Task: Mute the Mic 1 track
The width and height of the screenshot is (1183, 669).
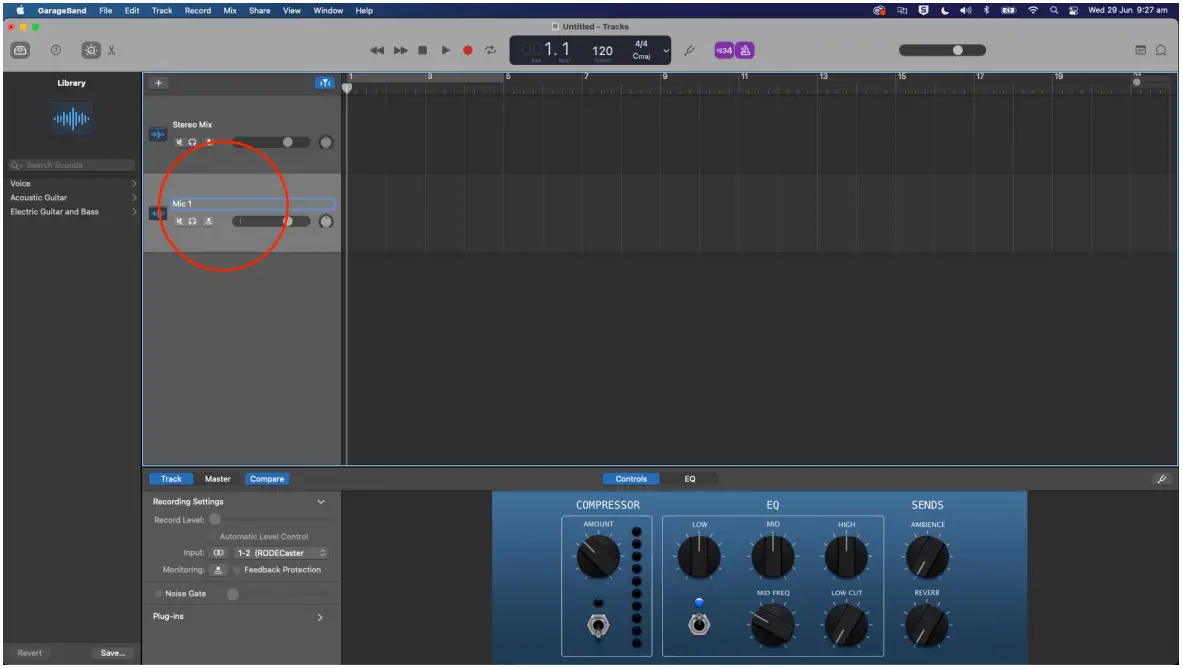Action: coord(180,221)
